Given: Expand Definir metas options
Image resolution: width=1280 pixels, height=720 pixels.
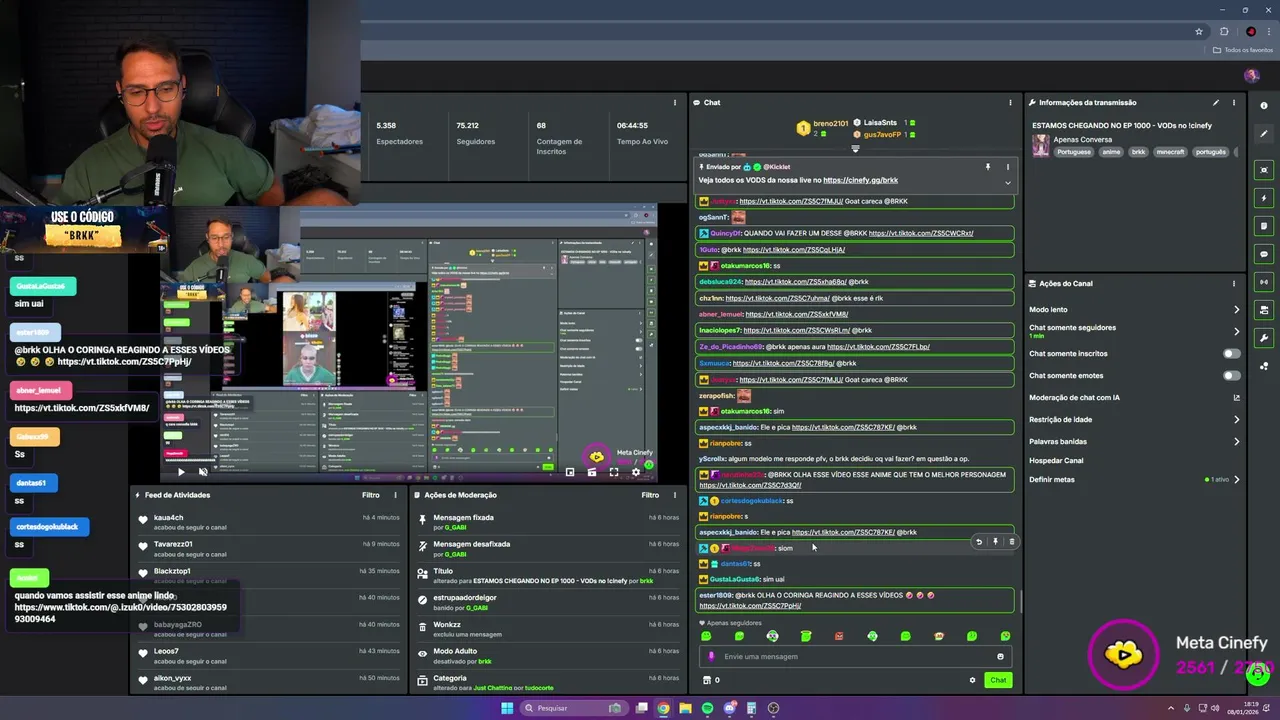Looking at the screenshot, I should (x=1236, y=479).
